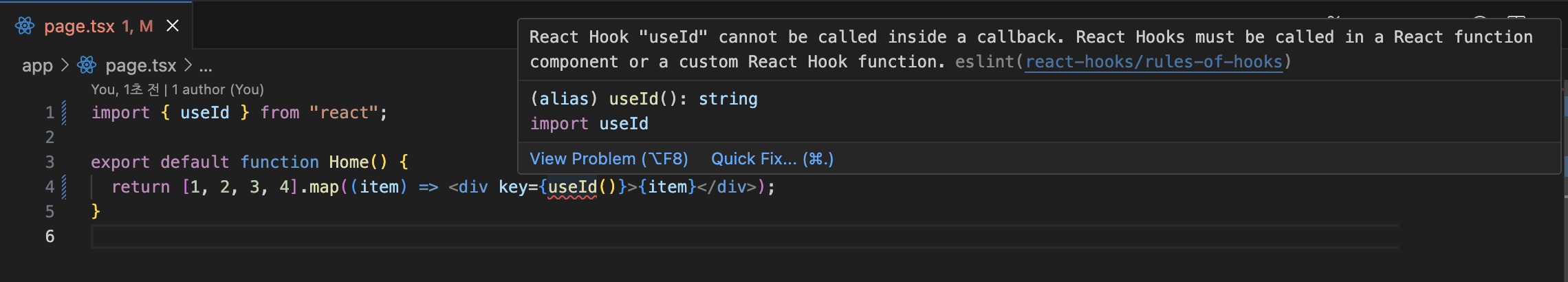
Task: Open the react-hooks/rules-of-hooks link
Action: click(1153, 62)
